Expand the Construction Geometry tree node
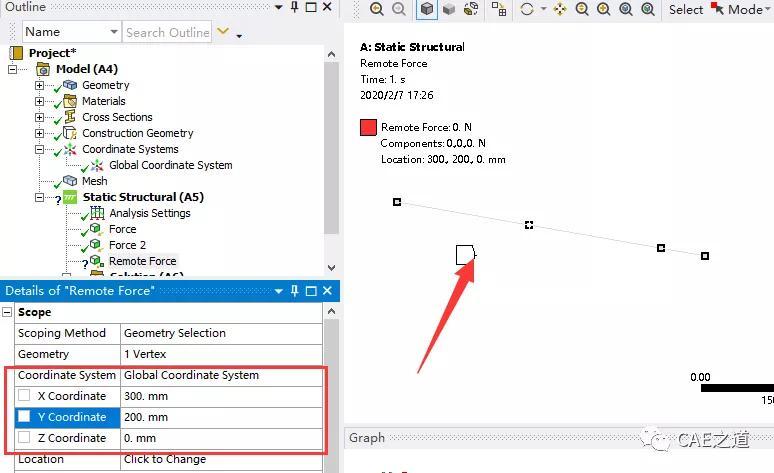The image size is (774, 473). (x=39, y=133)
